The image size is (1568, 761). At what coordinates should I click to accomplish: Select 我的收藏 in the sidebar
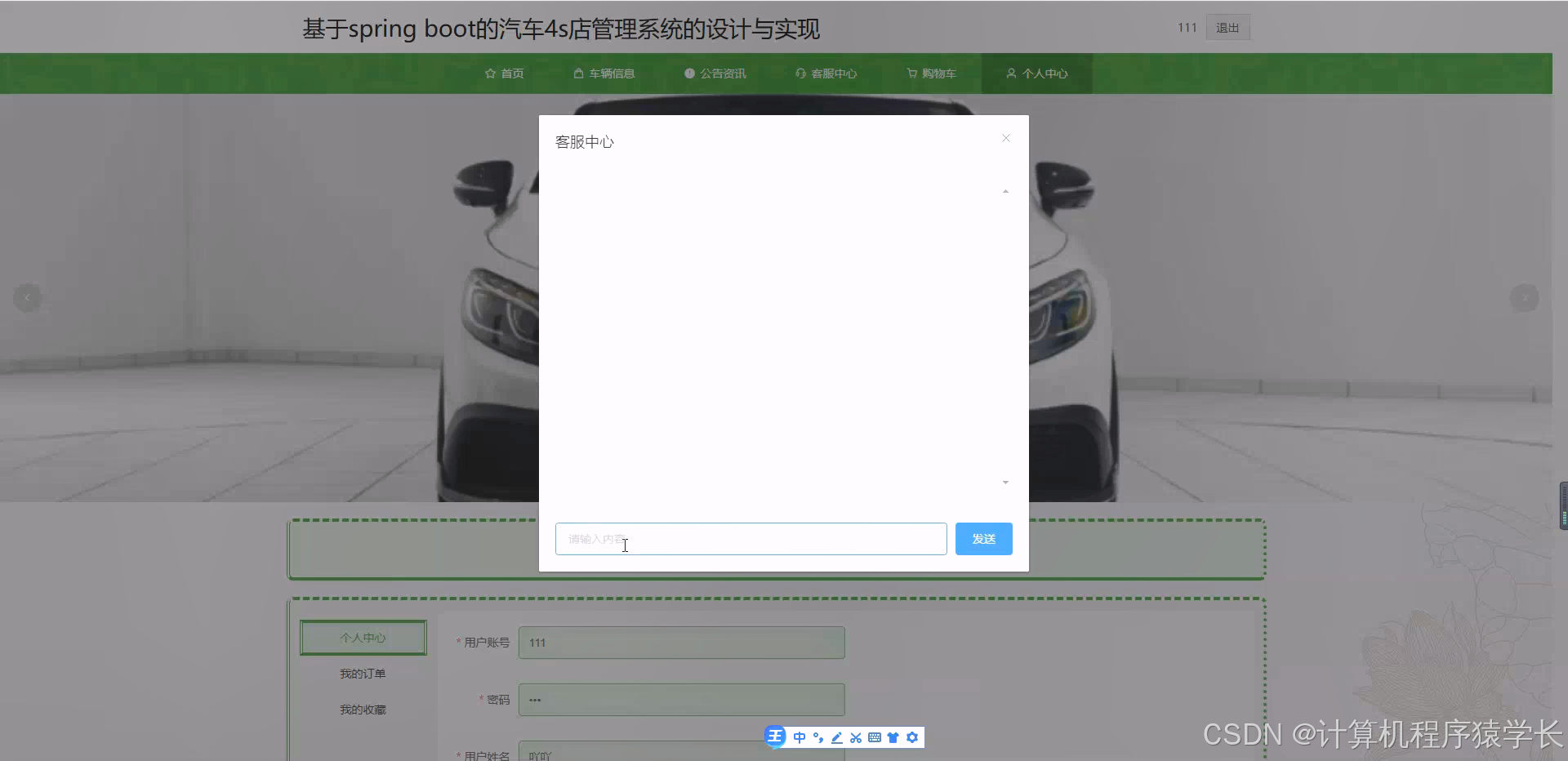(363, 709)
